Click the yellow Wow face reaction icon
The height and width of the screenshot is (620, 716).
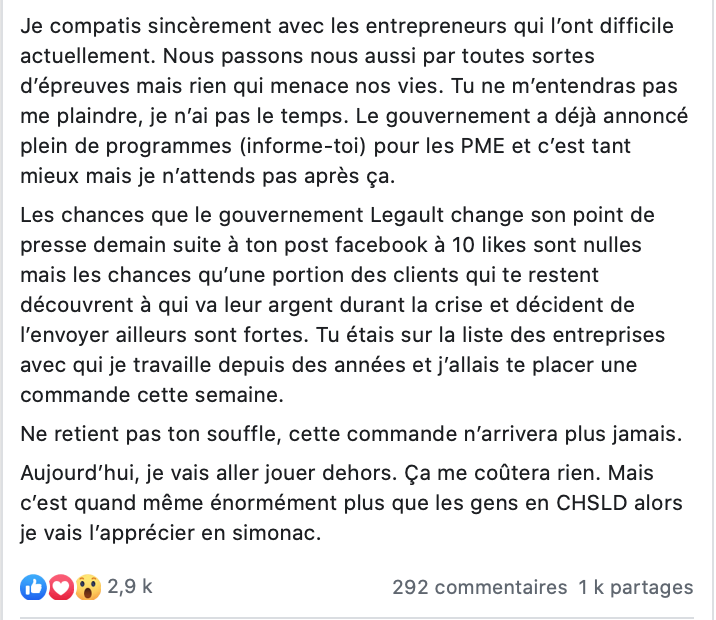click(88, 587)
